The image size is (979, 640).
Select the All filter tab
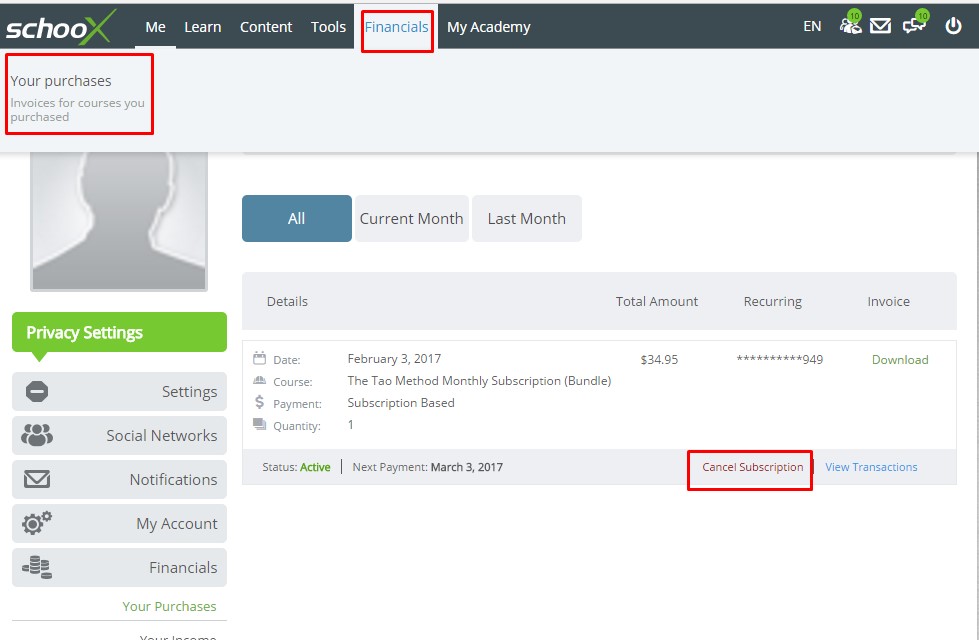[x=297, y=219]
